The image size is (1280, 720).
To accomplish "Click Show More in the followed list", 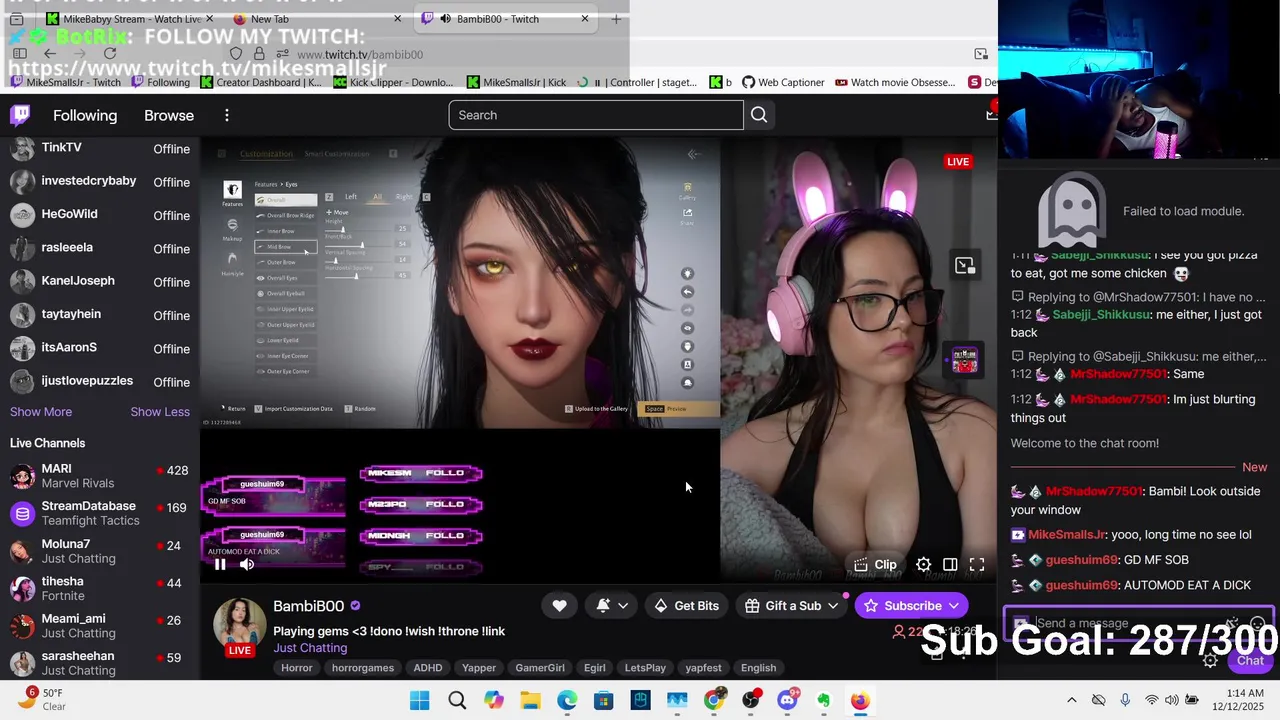I will click(41, 412).
